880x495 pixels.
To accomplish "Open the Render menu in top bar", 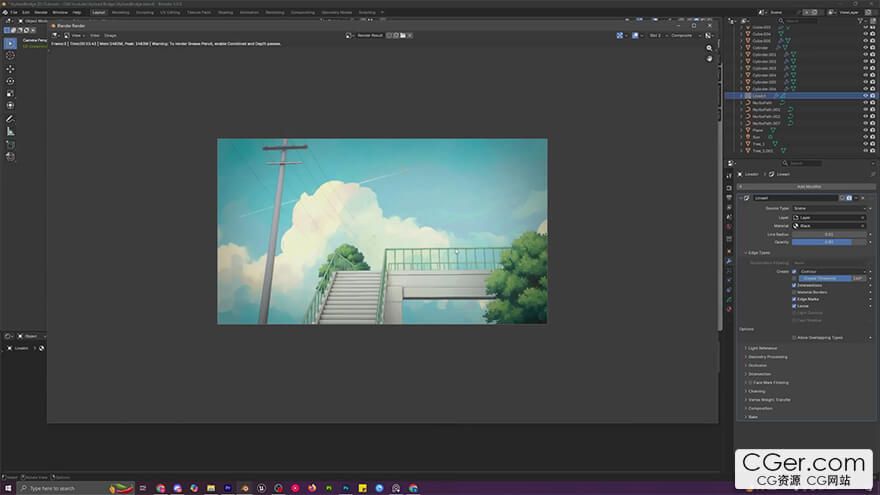I will [41, 12].
